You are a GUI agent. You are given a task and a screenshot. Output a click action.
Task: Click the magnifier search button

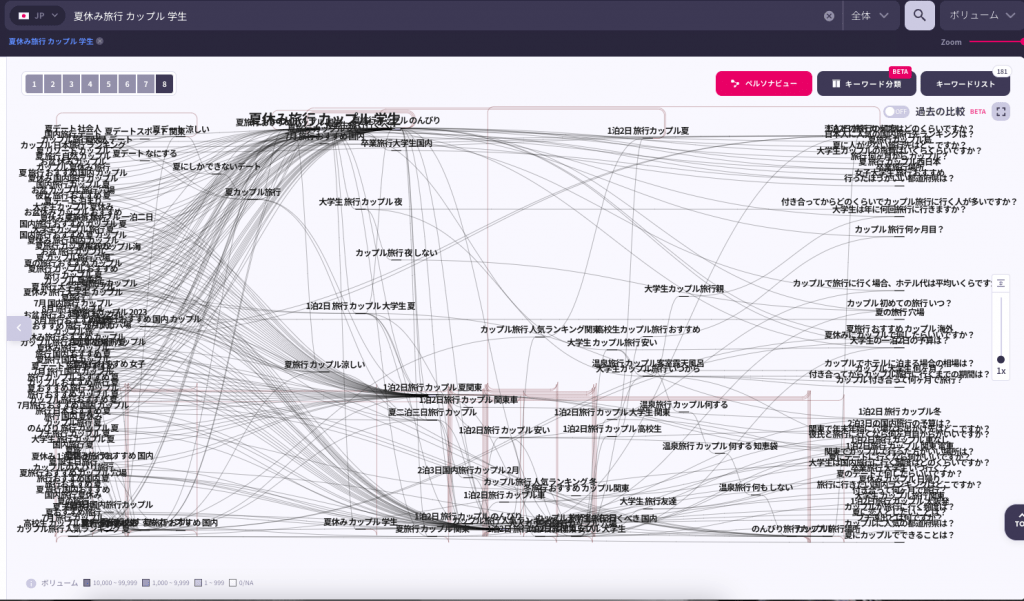pos(919,15)
